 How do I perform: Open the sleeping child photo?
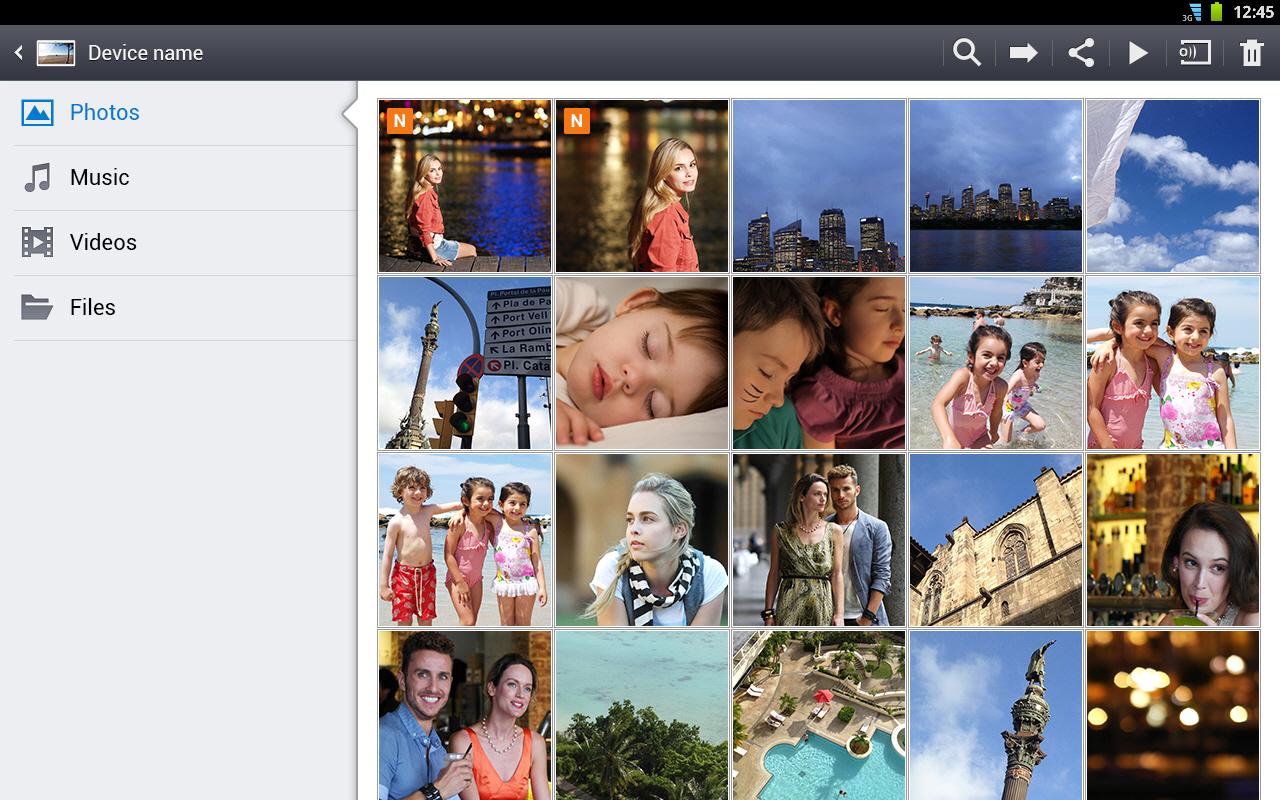[641, 362]
